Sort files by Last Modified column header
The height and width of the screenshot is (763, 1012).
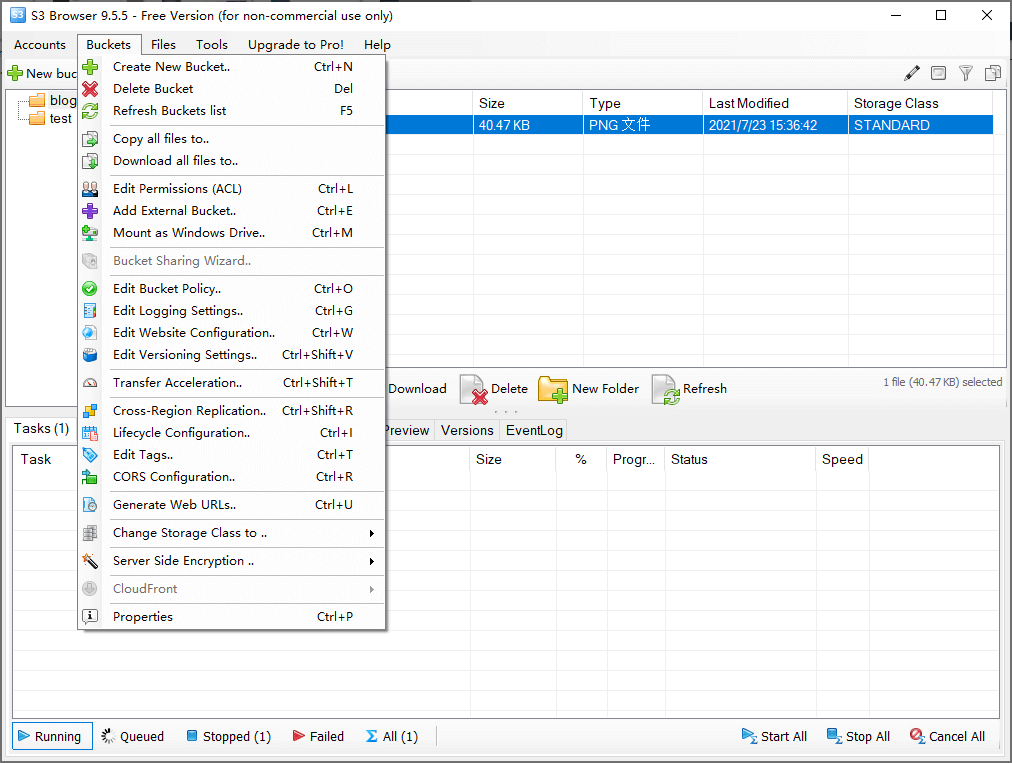pyautogui.click(x=774, y=103)
